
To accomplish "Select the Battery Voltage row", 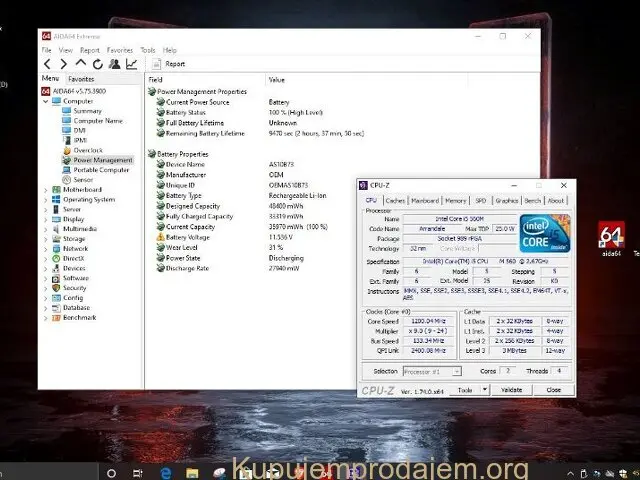I will (x=190, y=237).
